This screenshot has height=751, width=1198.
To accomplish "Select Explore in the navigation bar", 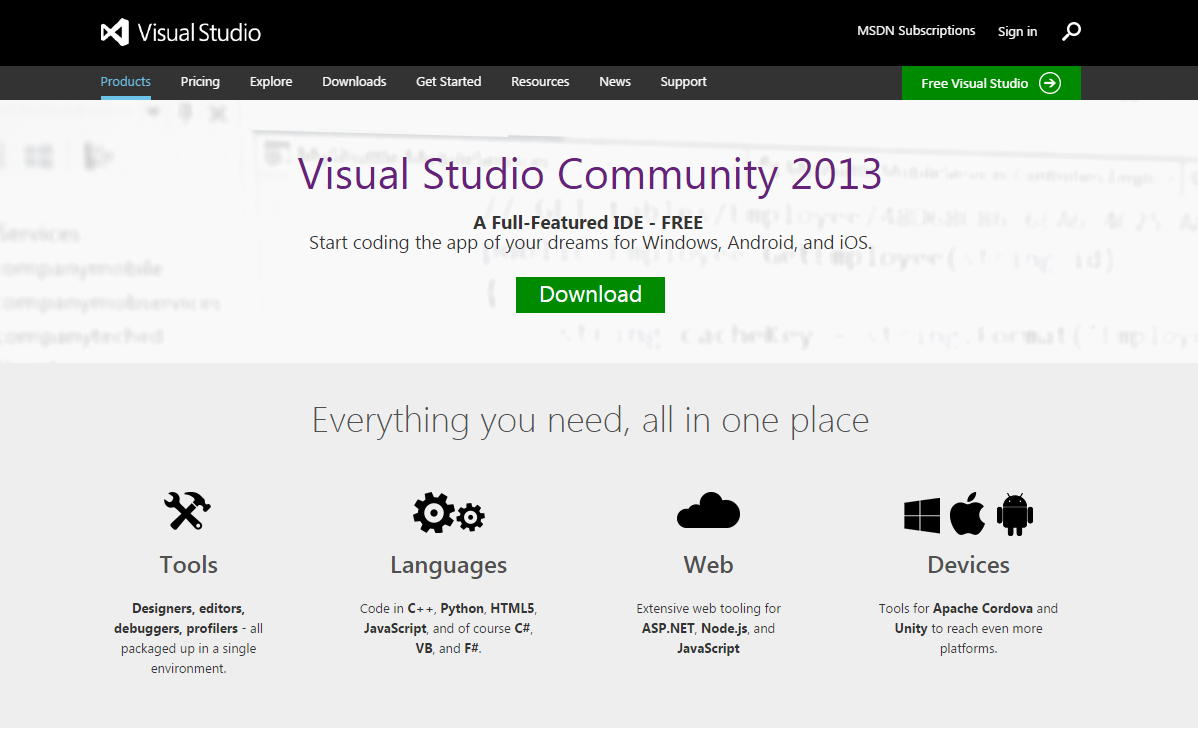I will pyautogui.click(x=271, y=82).
